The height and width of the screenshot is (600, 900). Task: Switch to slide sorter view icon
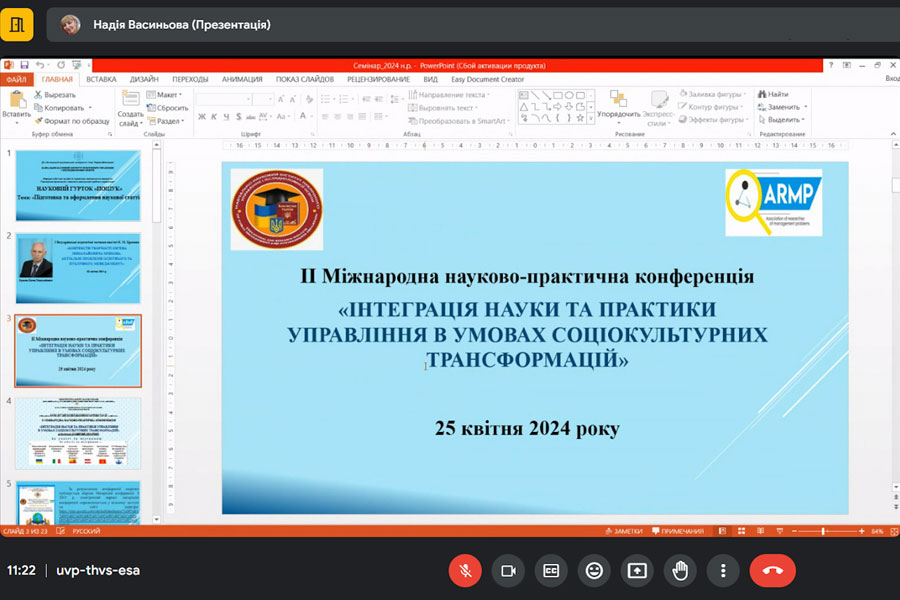coord(741,531)
